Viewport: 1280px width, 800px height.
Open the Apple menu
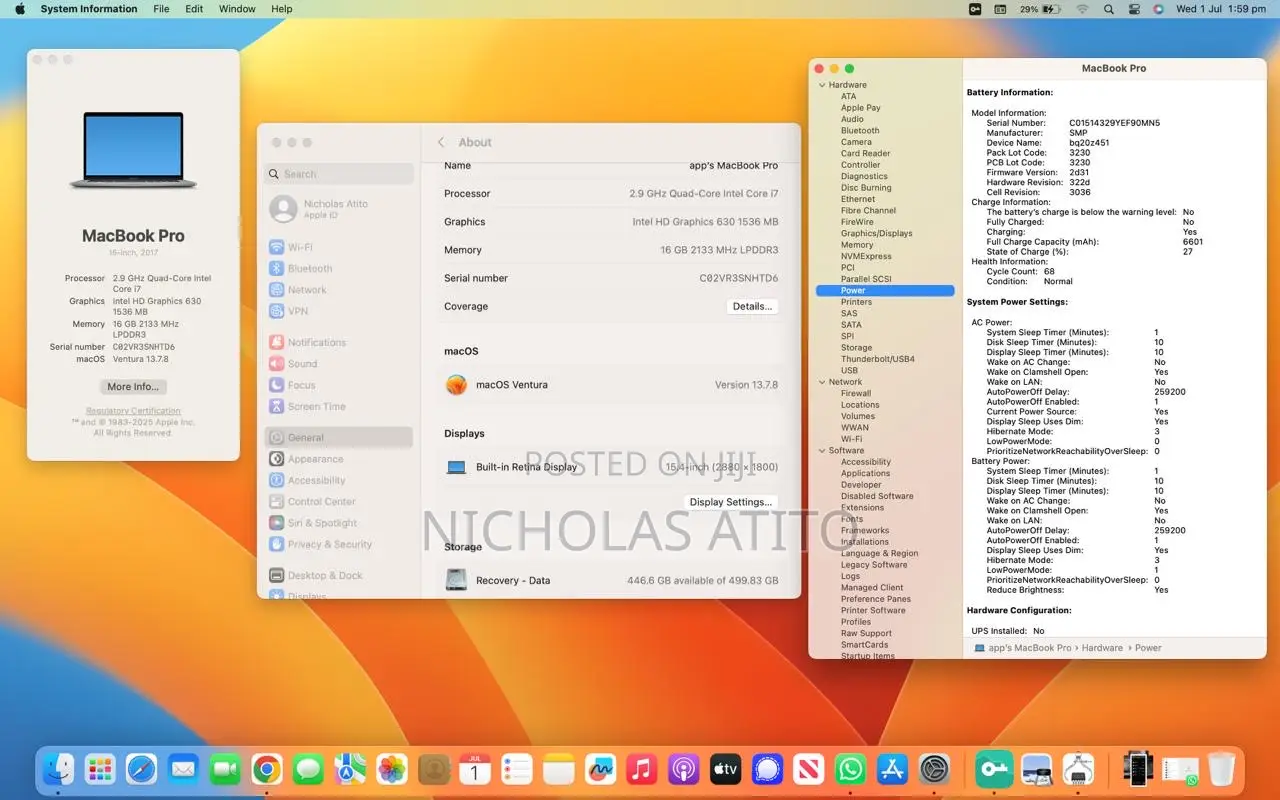pos(19,9)
